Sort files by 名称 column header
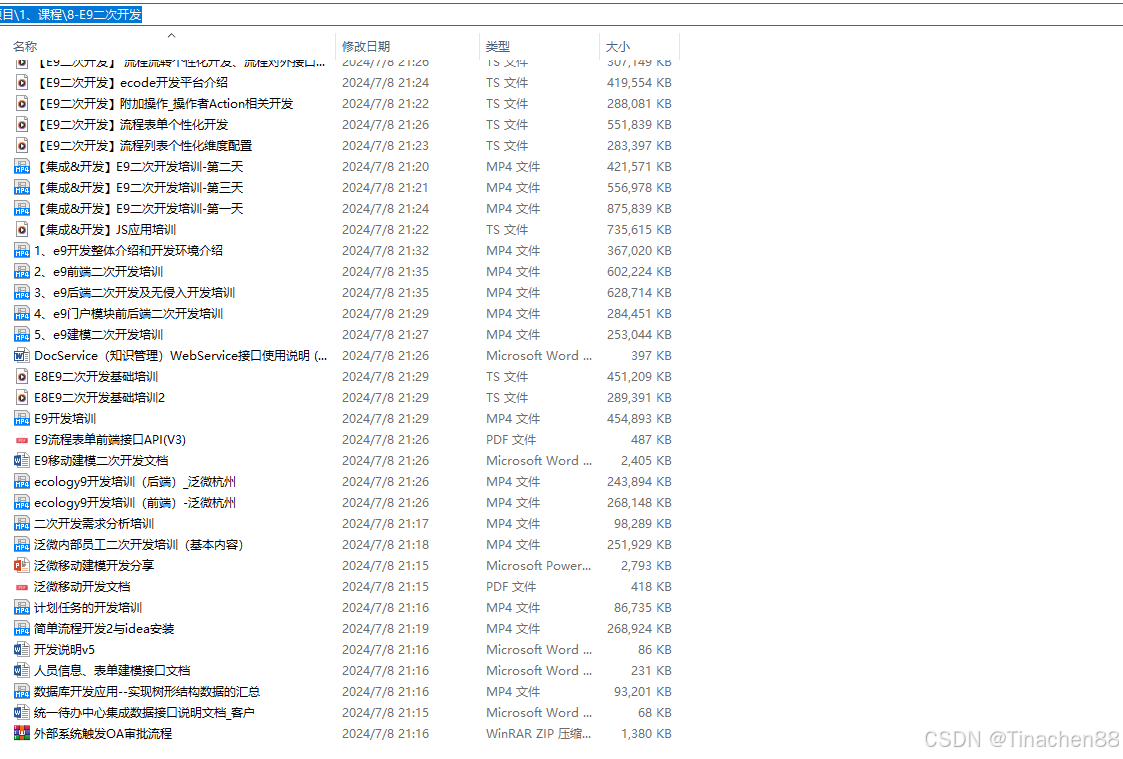Screen dimensions: 1123x759 click(26, 47)
